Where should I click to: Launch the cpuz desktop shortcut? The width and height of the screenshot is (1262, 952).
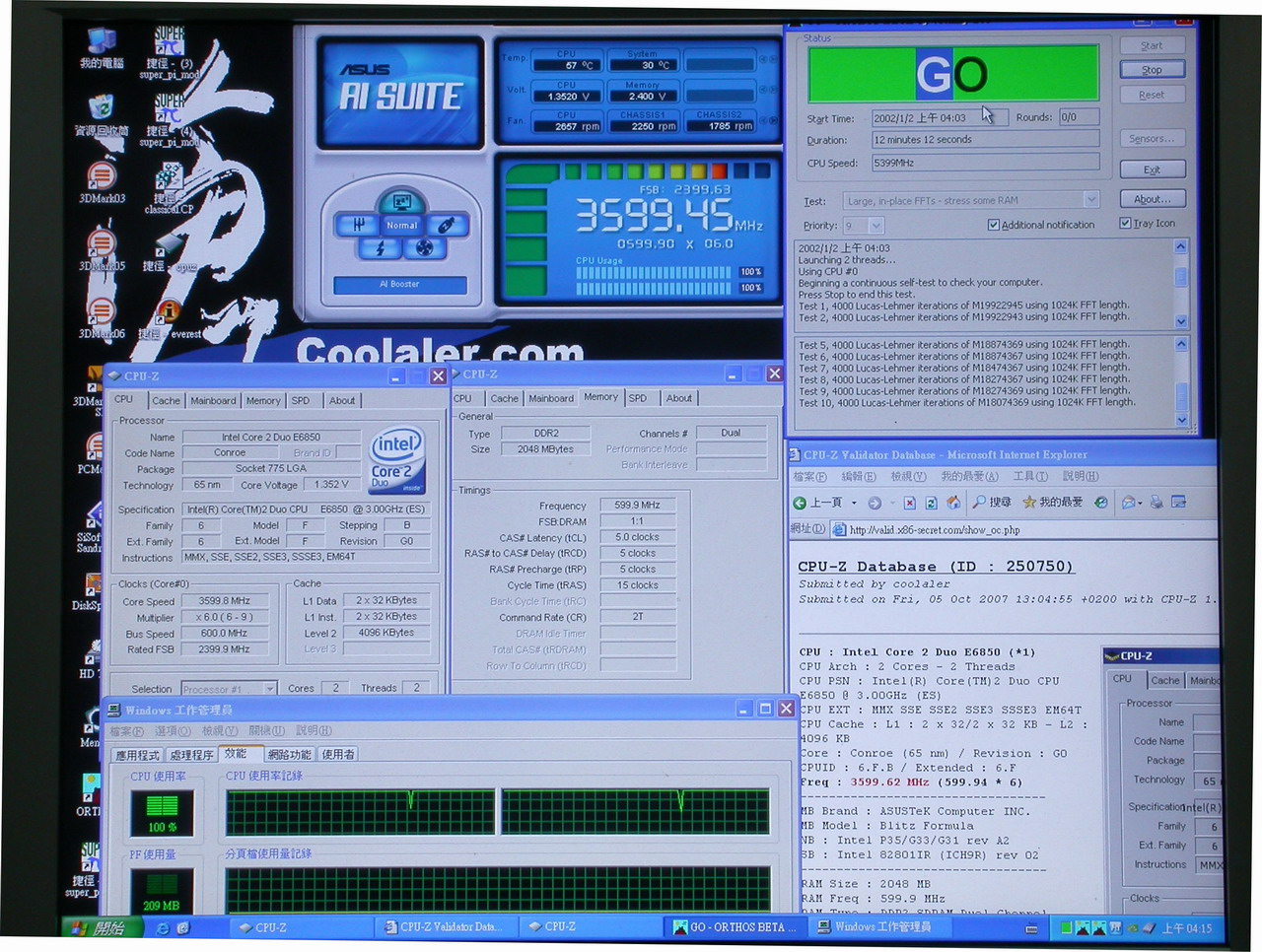click(x=170, y=246)
